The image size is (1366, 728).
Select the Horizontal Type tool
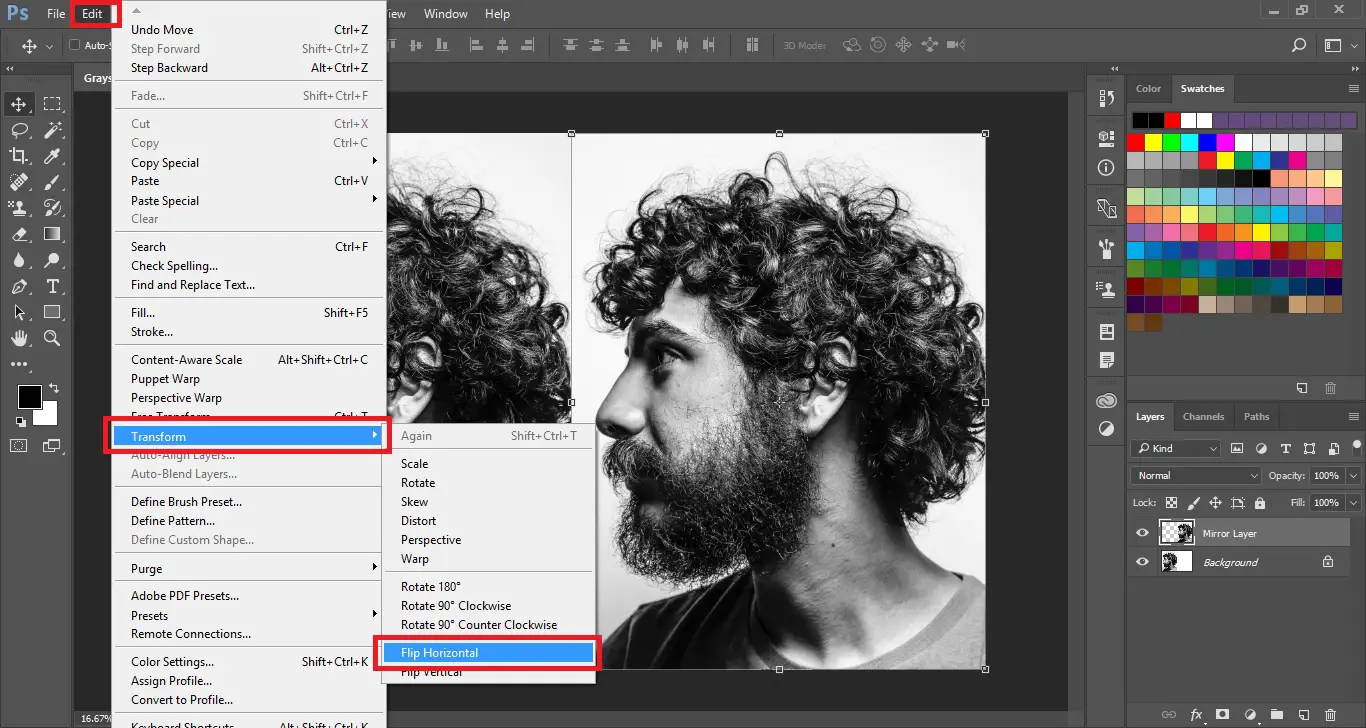click(52, 286)
